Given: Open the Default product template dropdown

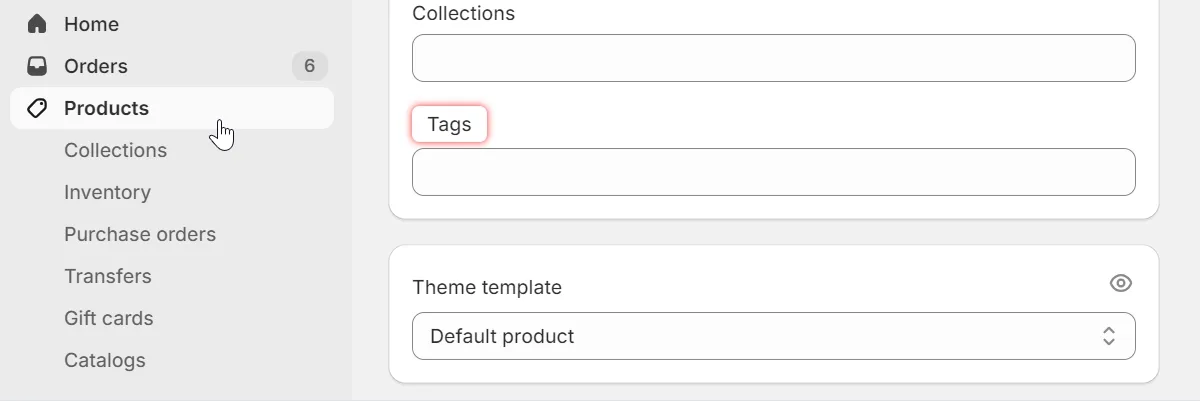Looking at the screenshot, I should point(773,336).
